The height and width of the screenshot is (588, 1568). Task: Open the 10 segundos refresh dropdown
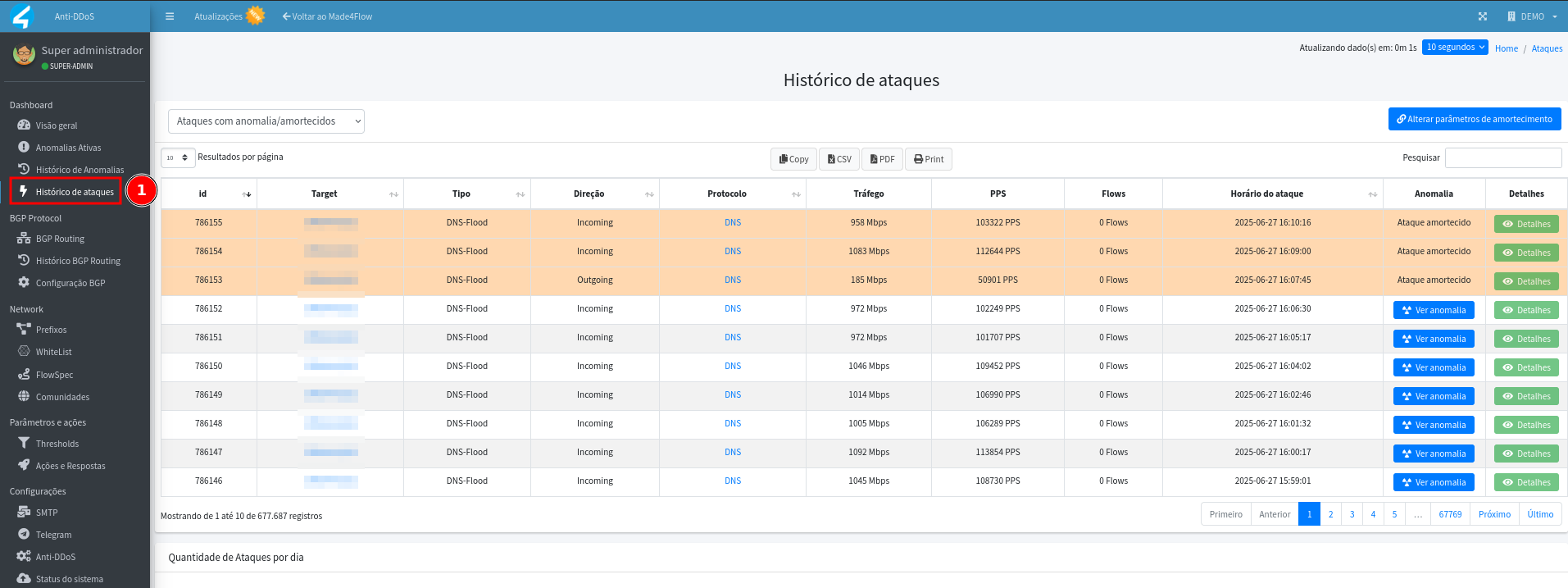1455,48
